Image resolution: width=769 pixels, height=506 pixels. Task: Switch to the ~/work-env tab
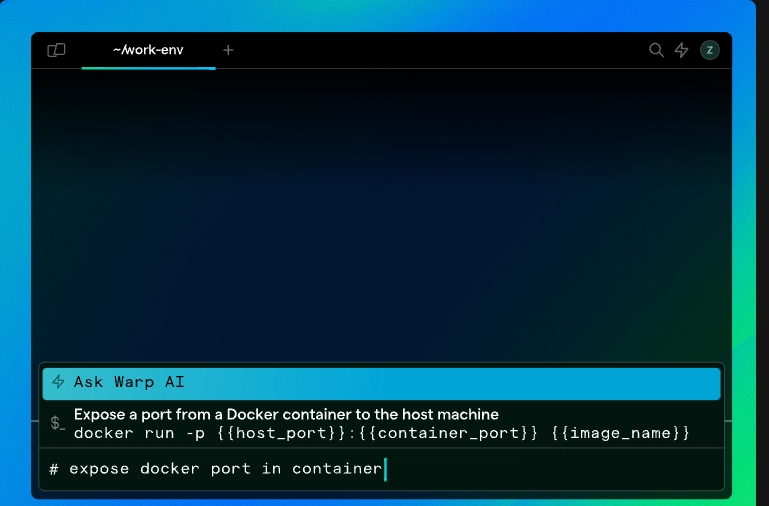pyautogui.click(x=148, y=50)
